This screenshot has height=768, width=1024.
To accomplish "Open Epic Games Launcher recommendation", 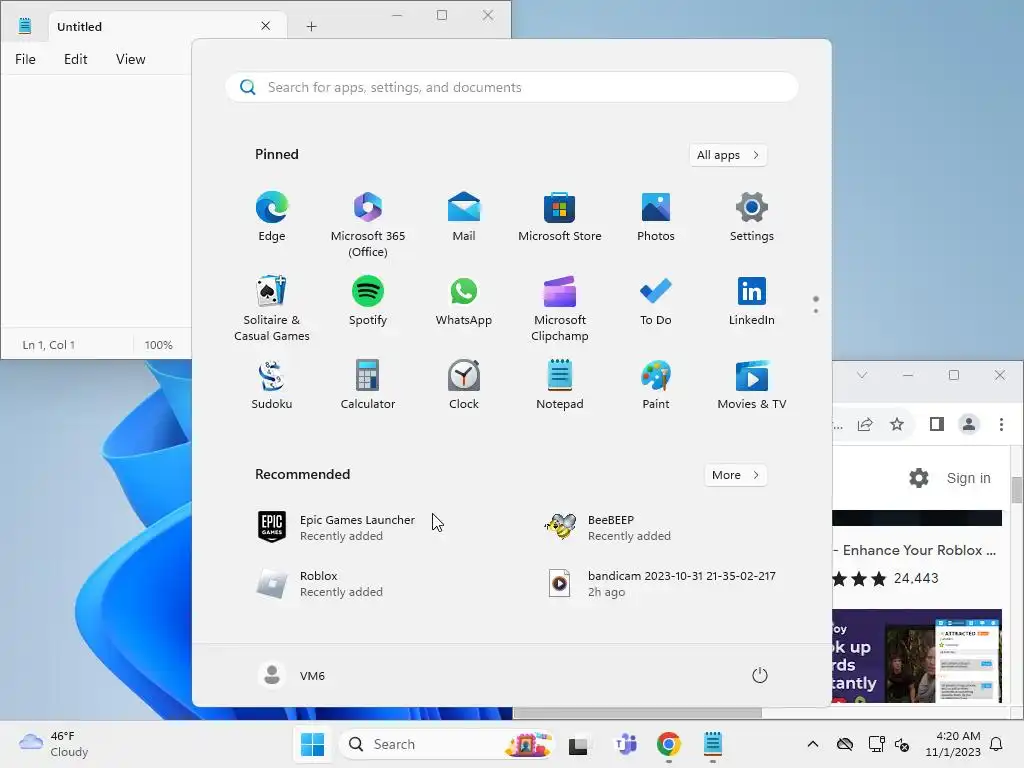I will pyautogui.click(x=336, y=527).
